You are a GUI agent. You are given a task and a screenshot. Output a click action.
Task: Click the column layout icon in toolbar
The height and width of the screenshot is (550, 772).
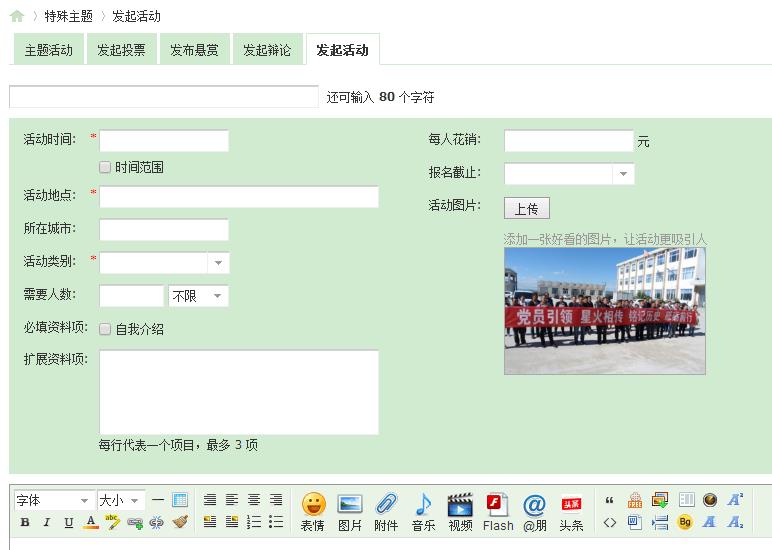[686, 500]
